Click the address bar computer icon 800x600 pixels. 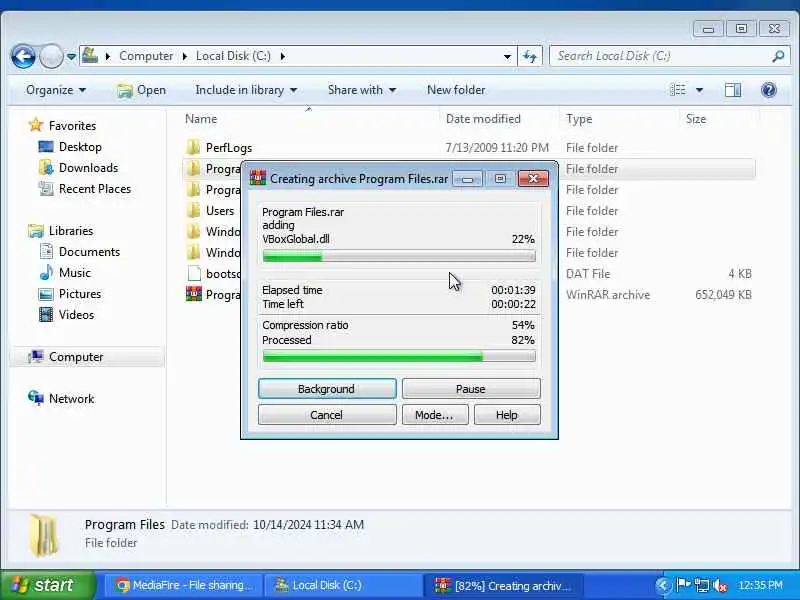[x=90, y=55]
